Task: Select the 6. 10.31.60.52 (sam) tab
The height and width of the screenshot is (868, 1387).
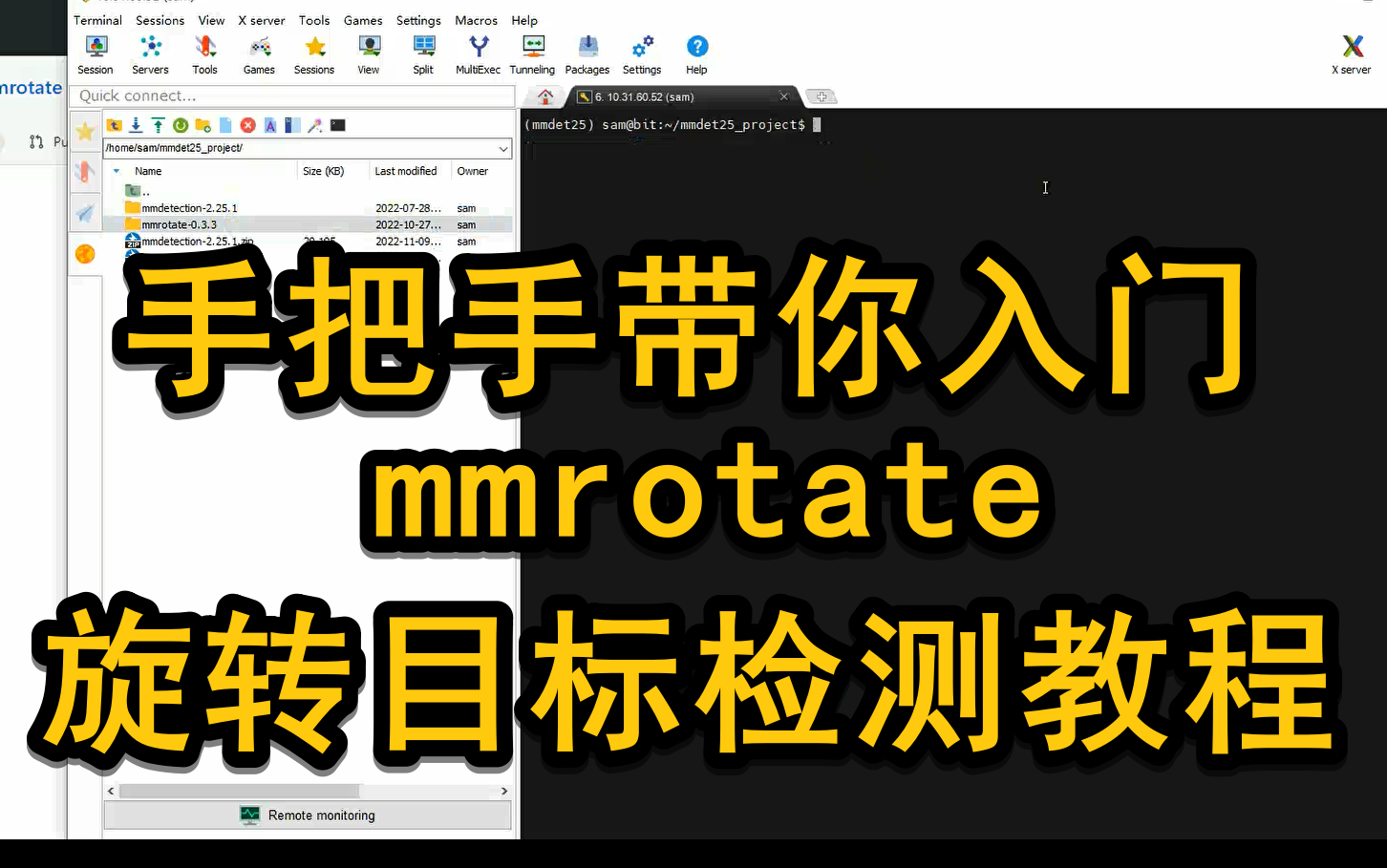Action: (x=683, y=96)
